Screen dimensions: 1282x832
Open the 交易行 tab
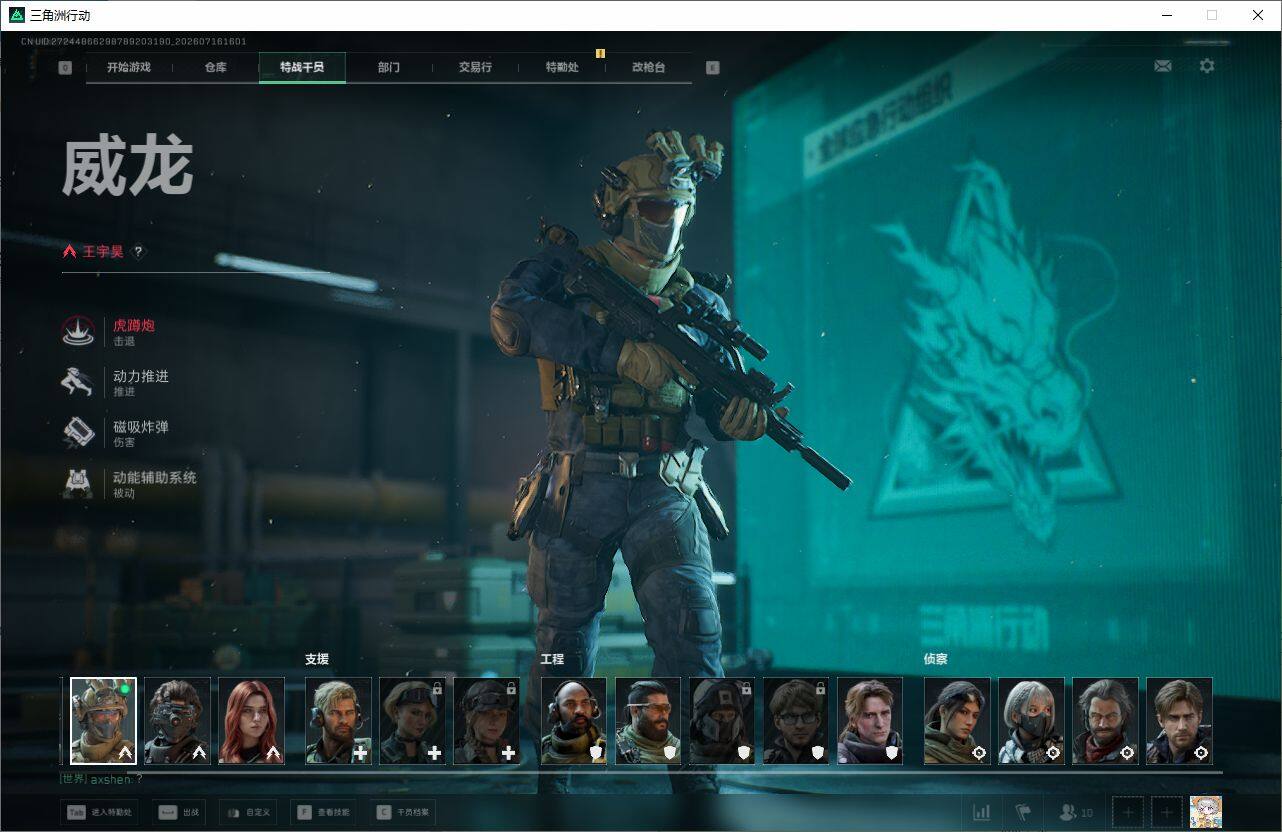(x=475, y=68)
